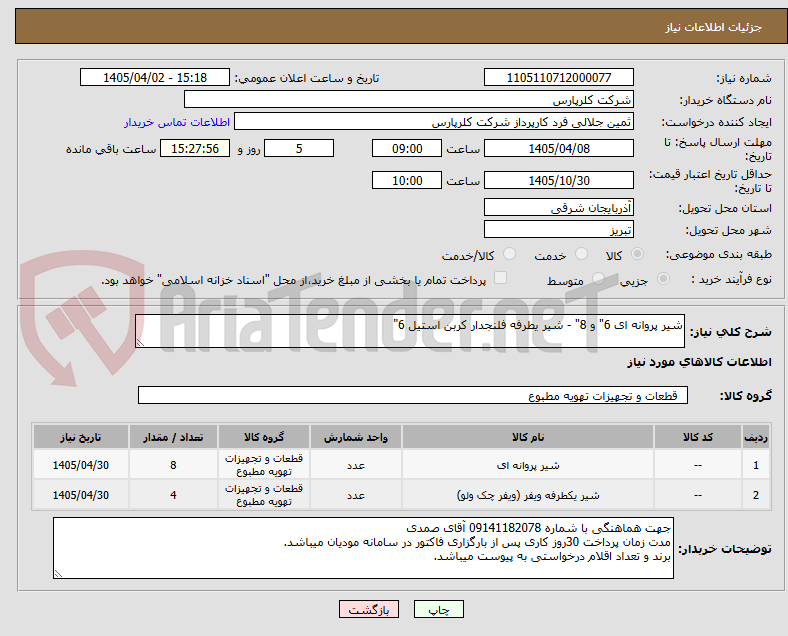The image size is (788, 636).
Task: Click row number 2 cell
Action: (x=755, y=495)
